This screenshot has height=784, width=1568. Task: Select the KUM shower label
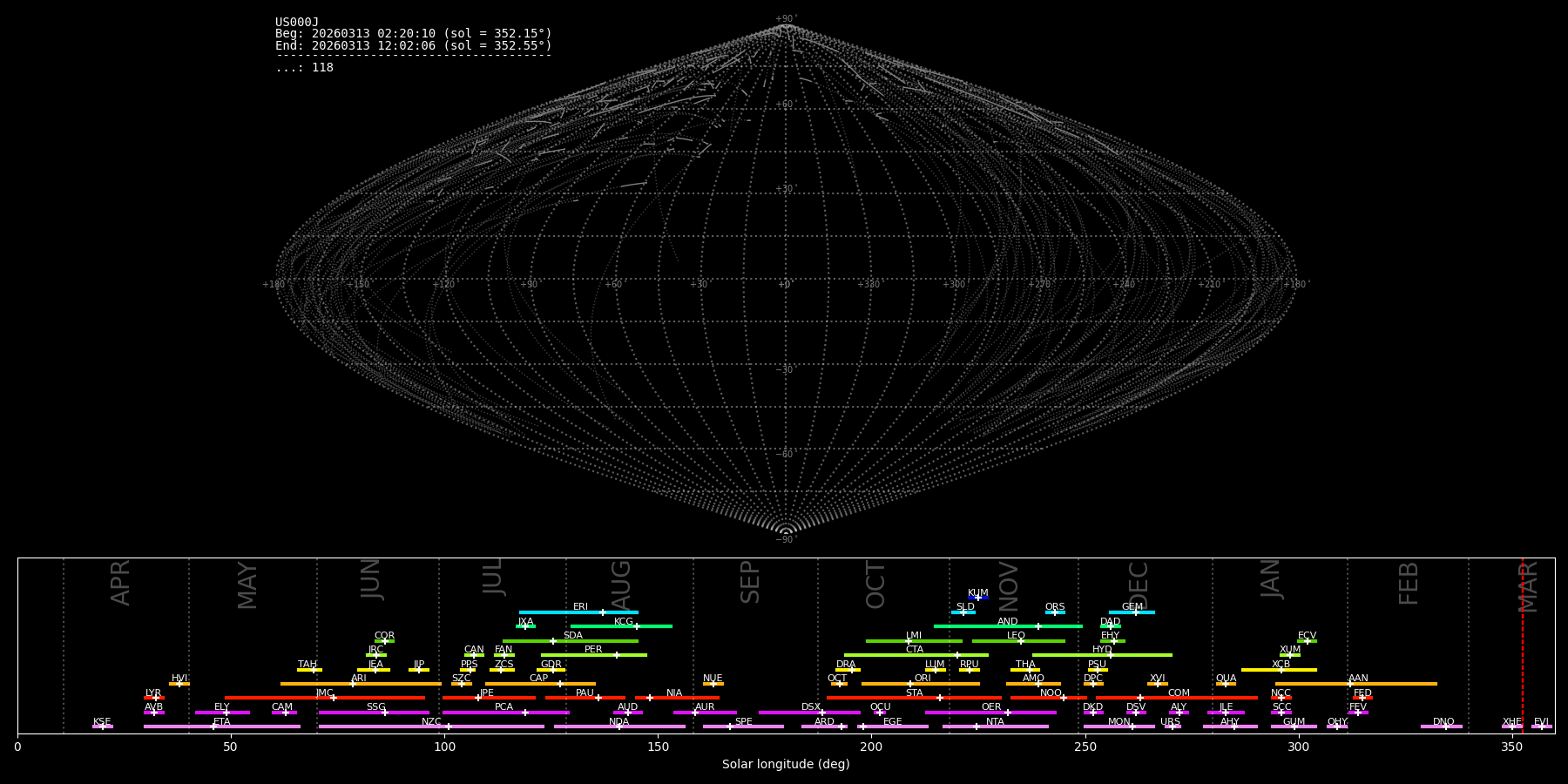point(978,593)
